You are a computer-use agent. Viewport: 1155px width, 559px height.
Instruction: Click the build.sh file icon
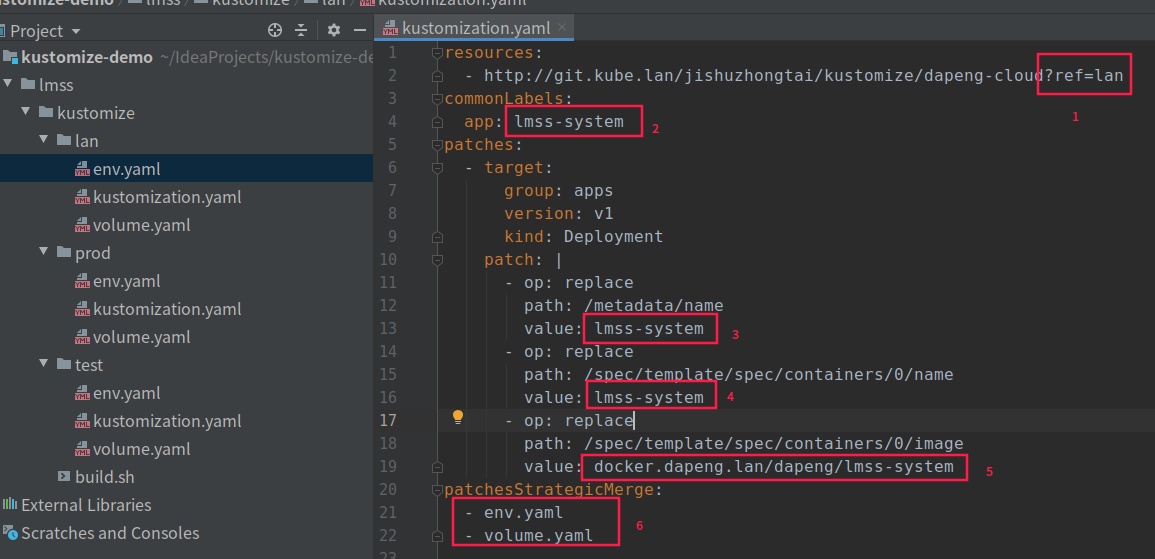63,477
